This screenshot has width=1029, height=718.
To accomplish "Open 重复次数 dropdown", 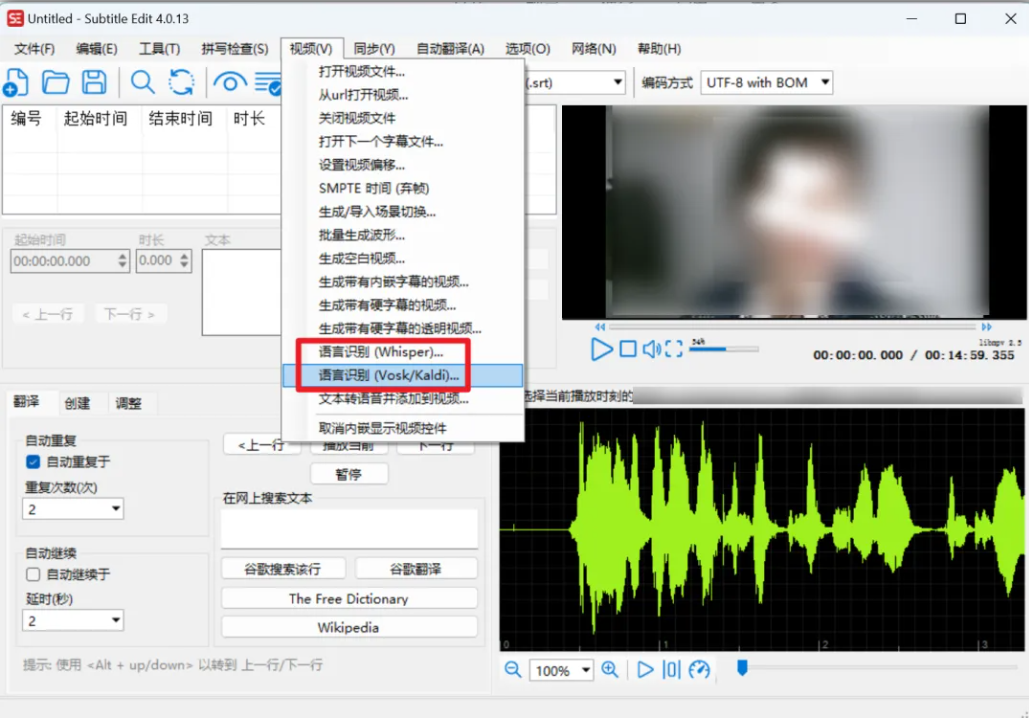I will point(73,509).
